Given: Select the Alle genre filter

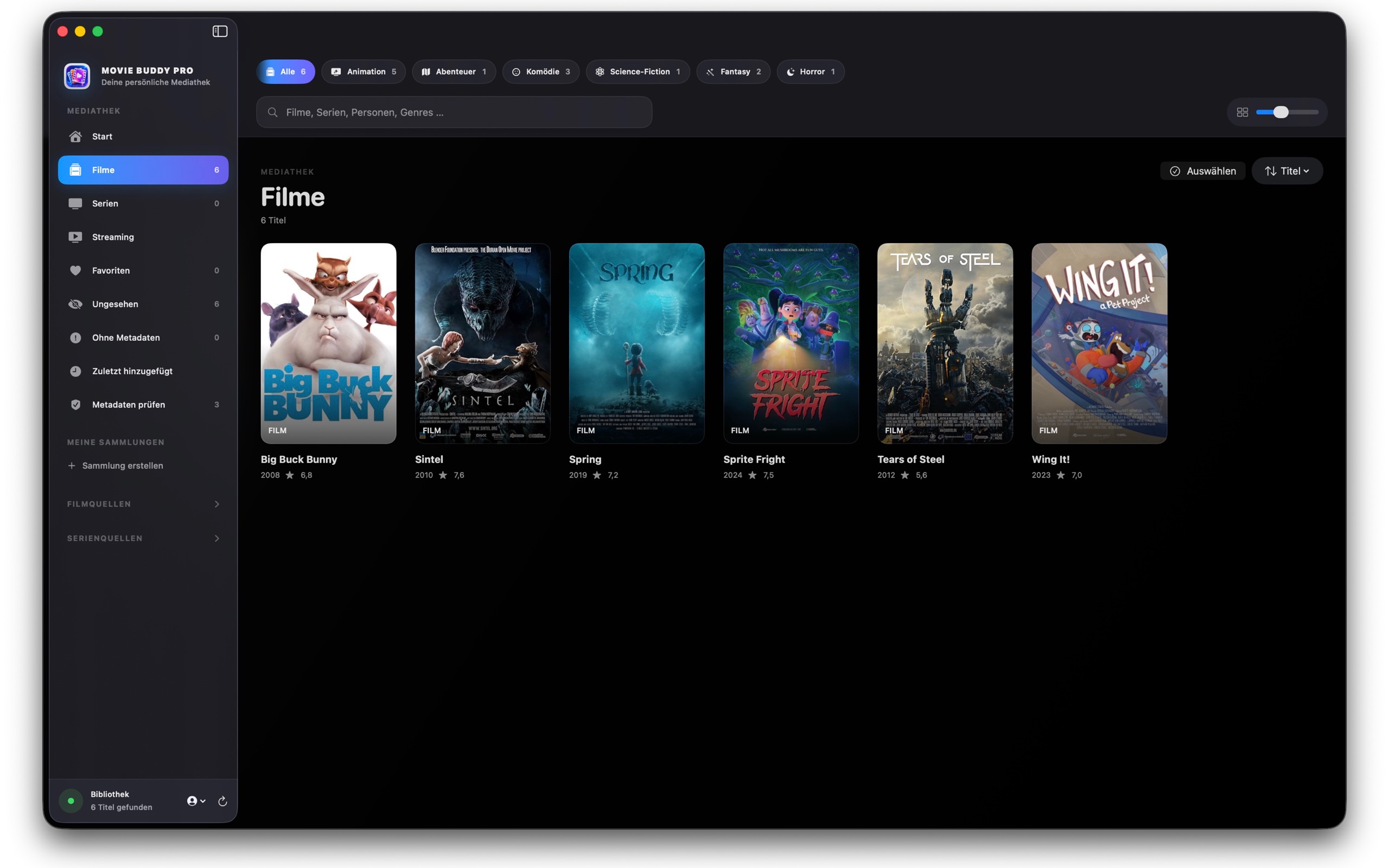Looking at the screenshot, I should pos(286,72).
